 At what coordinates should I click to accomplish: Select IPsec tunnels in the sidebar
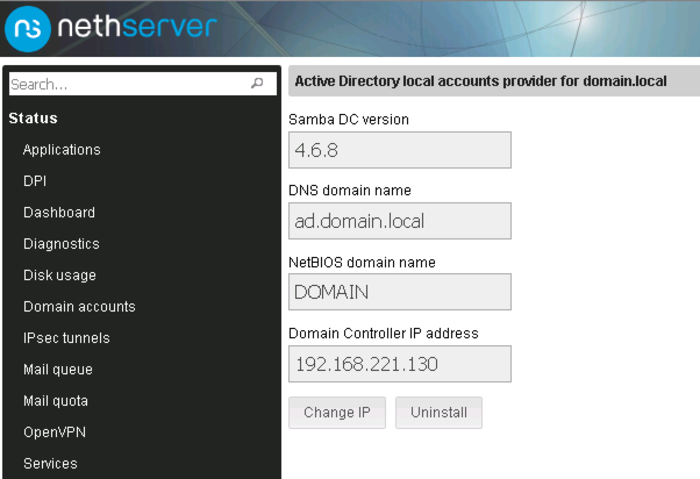[x=67, y=338]
